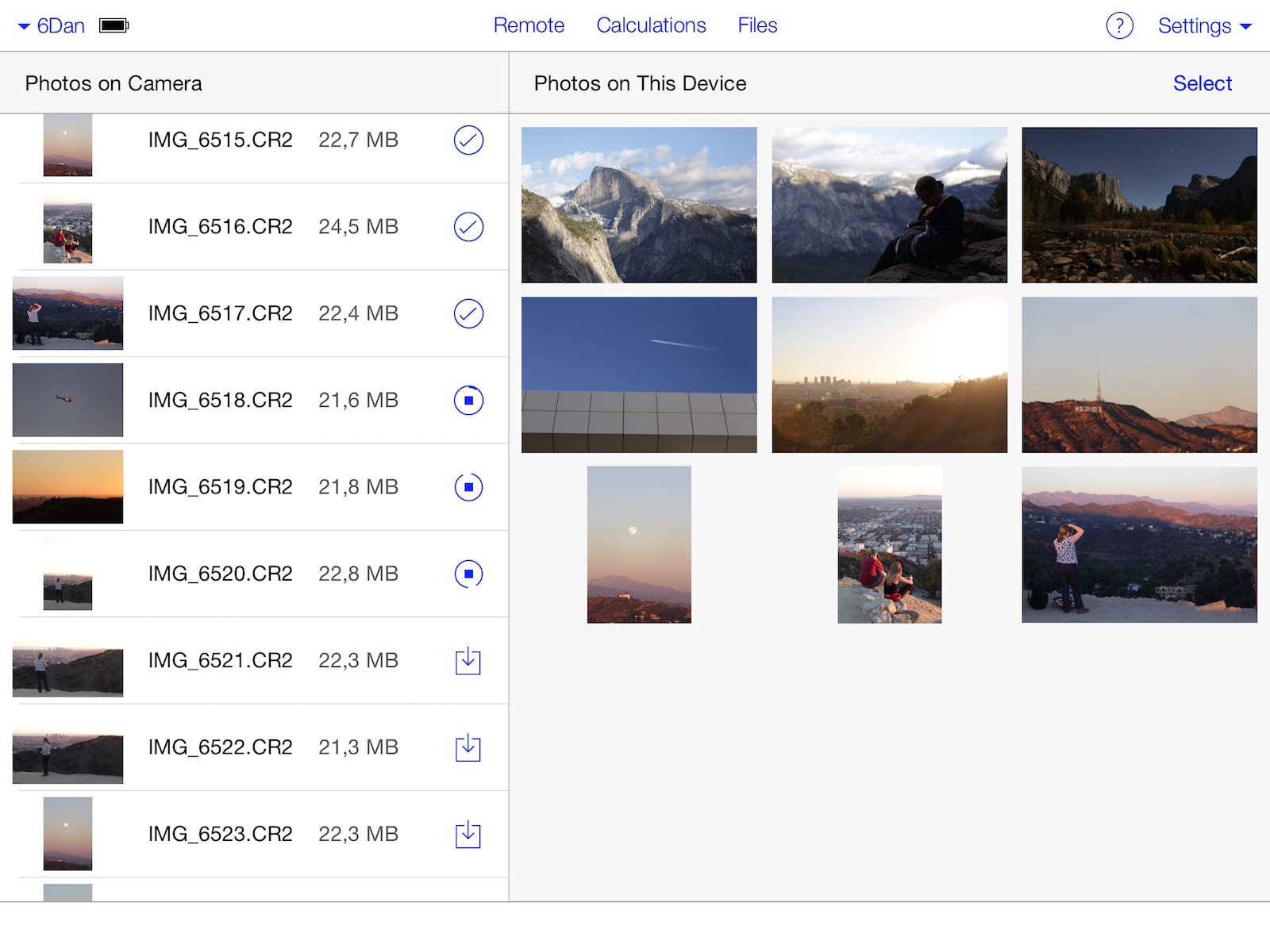The height and width of the screenshot is (952, 1270).
Task: Download IMG_6521.CR2 with its download icon
Action: point(468,661)
